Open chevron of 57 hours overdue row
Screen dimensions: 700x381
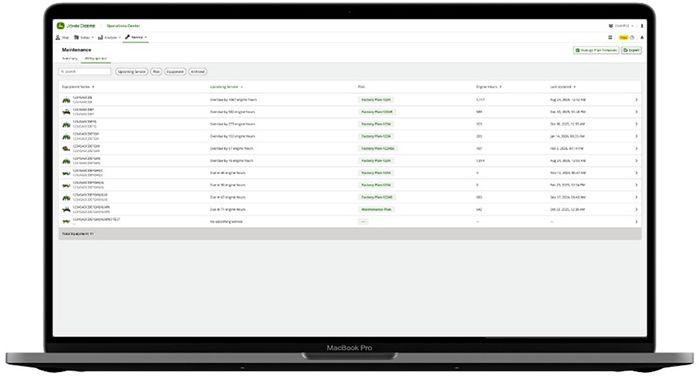[x=636, y=149]
